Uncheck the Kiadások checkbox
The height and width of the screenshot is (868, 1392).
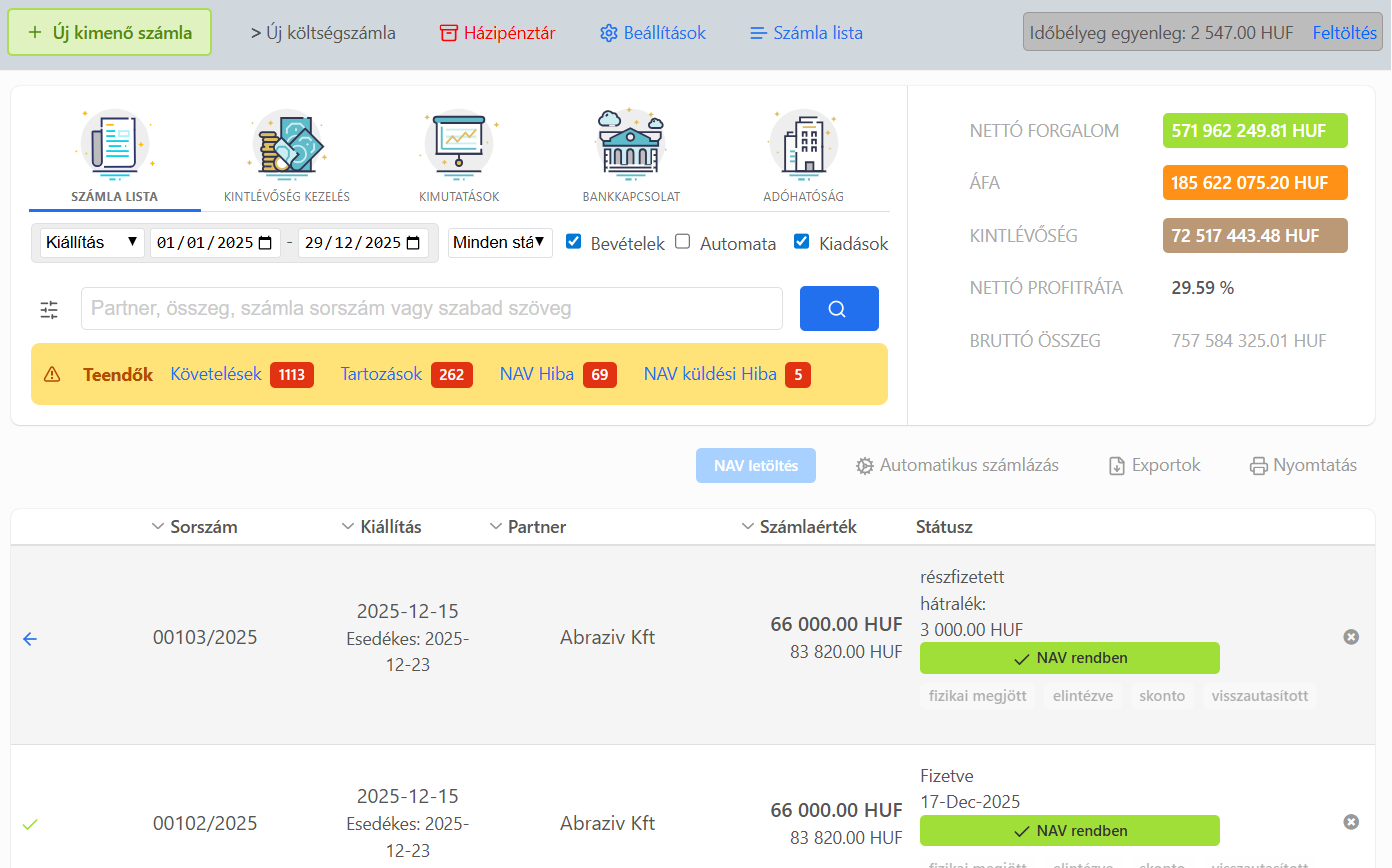coord(802,242)
